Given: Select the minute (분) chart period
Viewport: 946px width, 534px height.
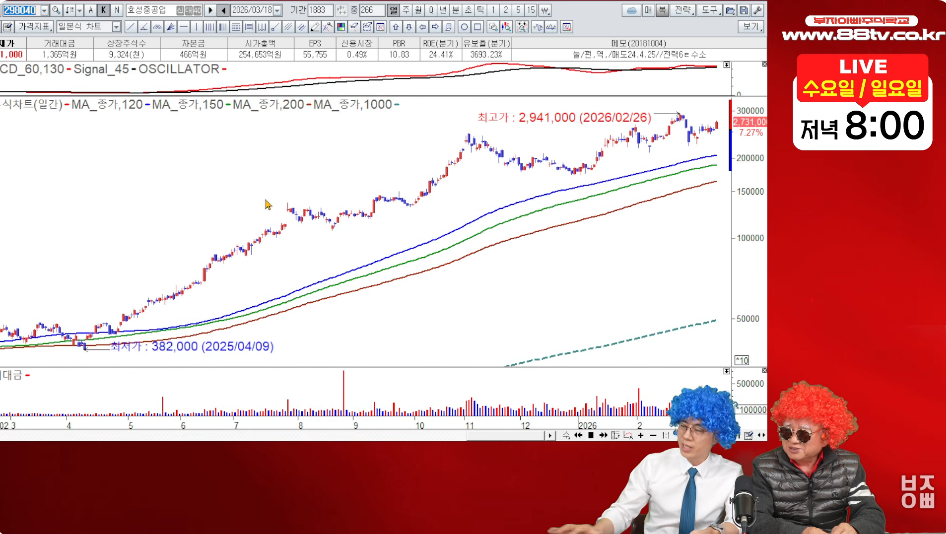Looking at the screenshot, I should click(456, 10).
